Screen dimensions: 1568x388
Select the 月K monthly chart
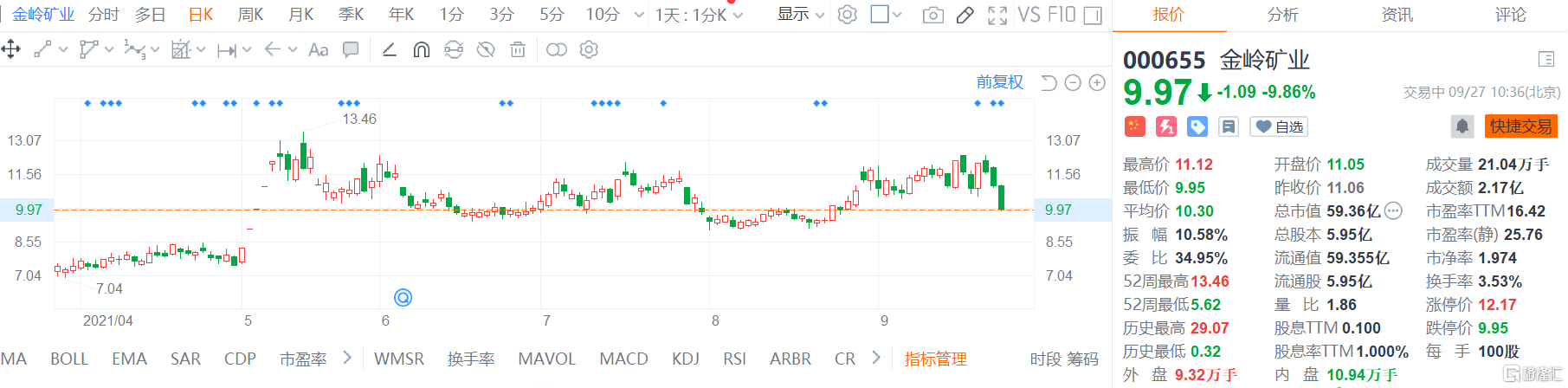click(x=300, y=15)
